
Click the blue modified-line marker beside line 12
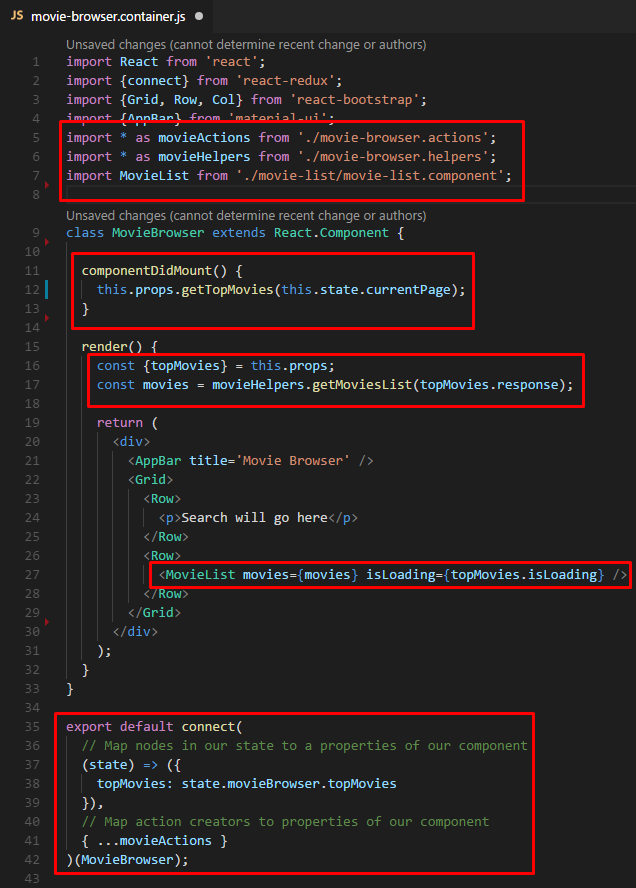(46, 289)
